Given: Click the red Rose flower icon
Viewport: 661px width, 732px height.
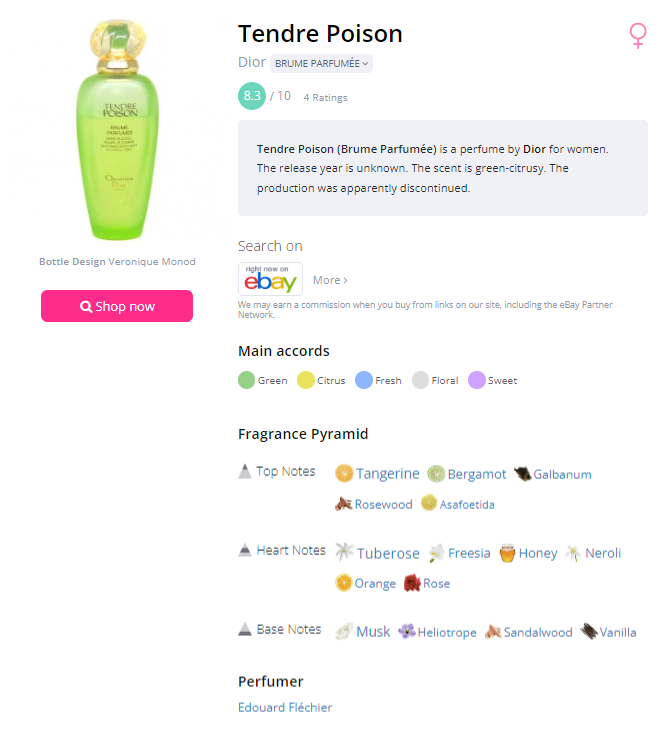Looking at the screenshot, I should (412, 583).
